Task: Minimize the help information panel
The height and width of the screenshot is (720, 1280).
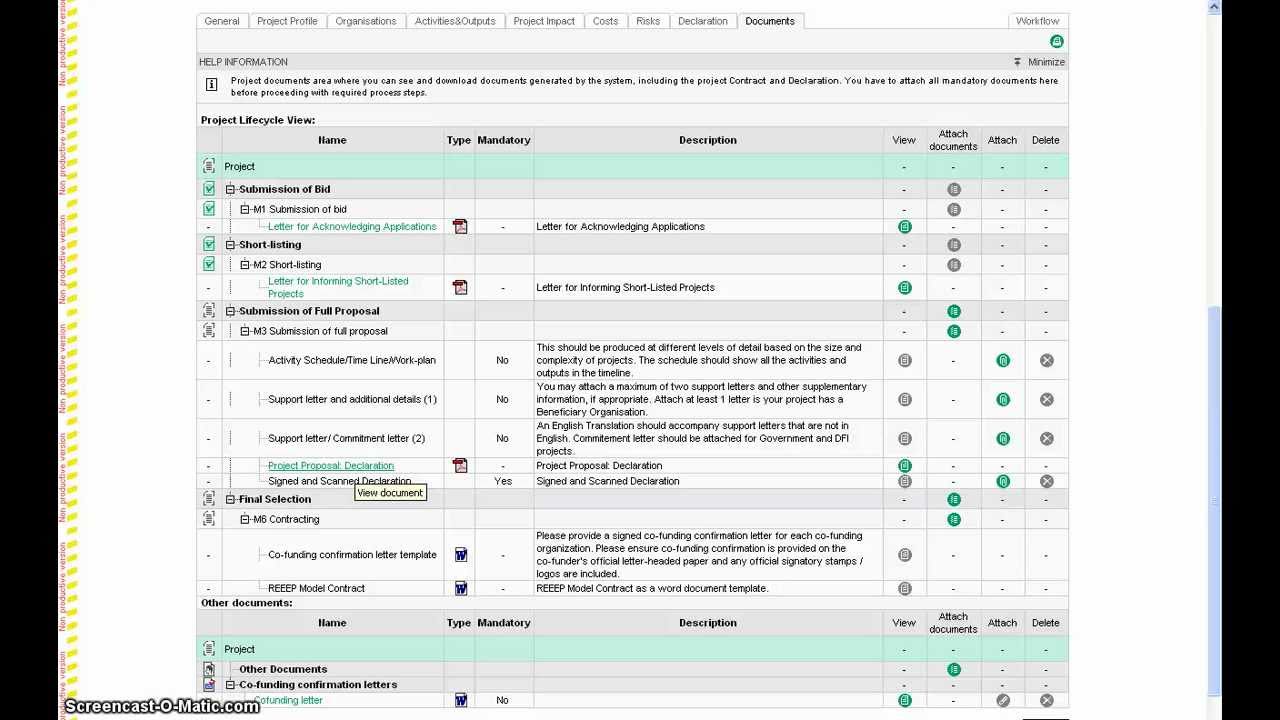Action: point(1039,62)
